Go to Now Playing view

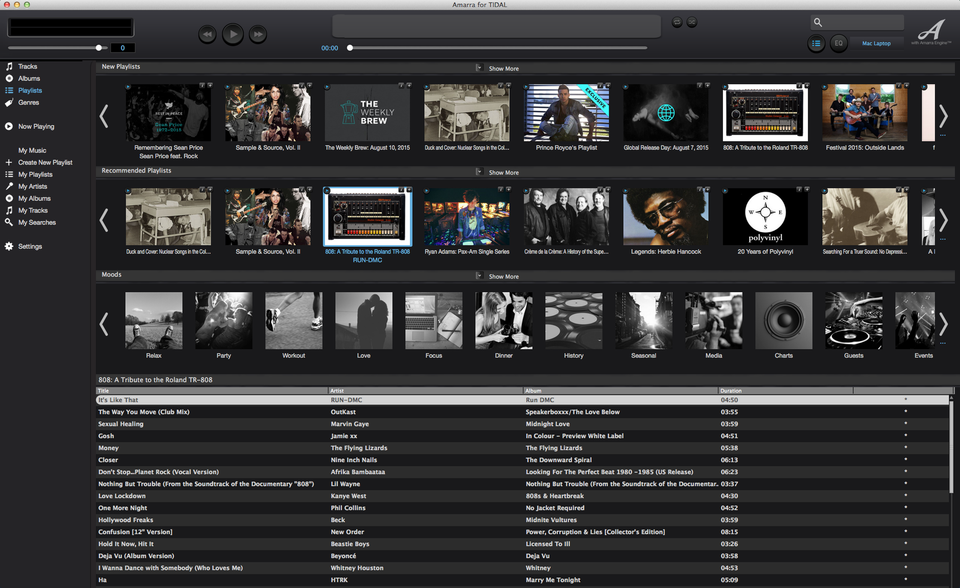click(35, 127)
